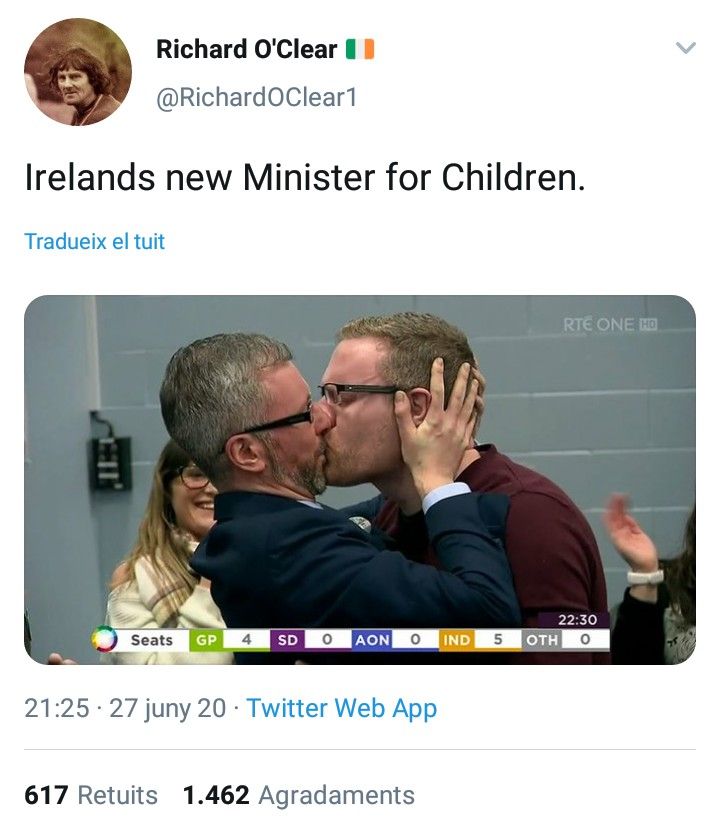Image resolution: width=720 pixels, height=820 pixels.
Task: Click the Irish flag emoji beside the name
Action: tap(360, 49)
